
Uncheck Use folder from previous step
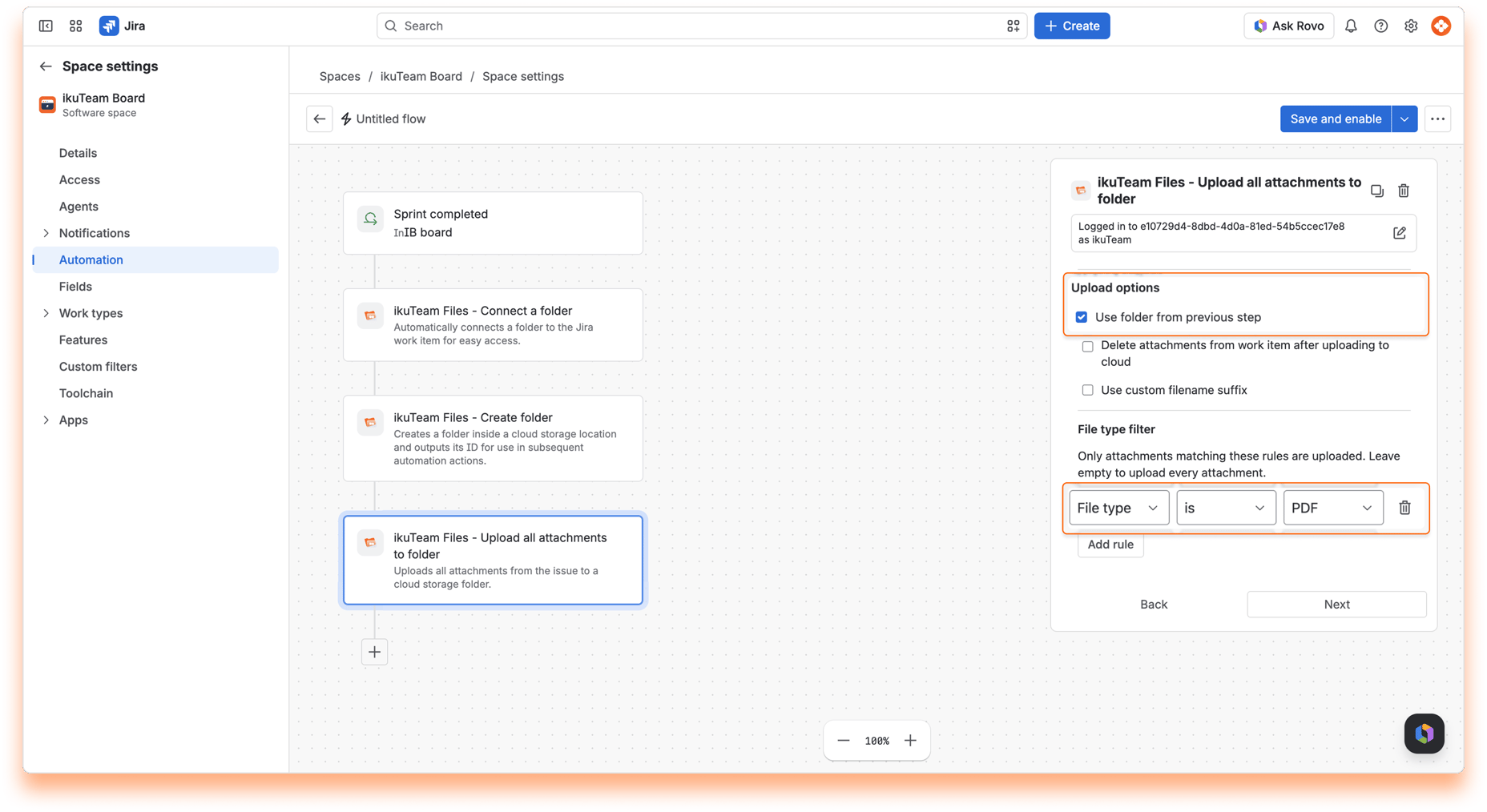pyautogui.click(x=1082, y=317)
